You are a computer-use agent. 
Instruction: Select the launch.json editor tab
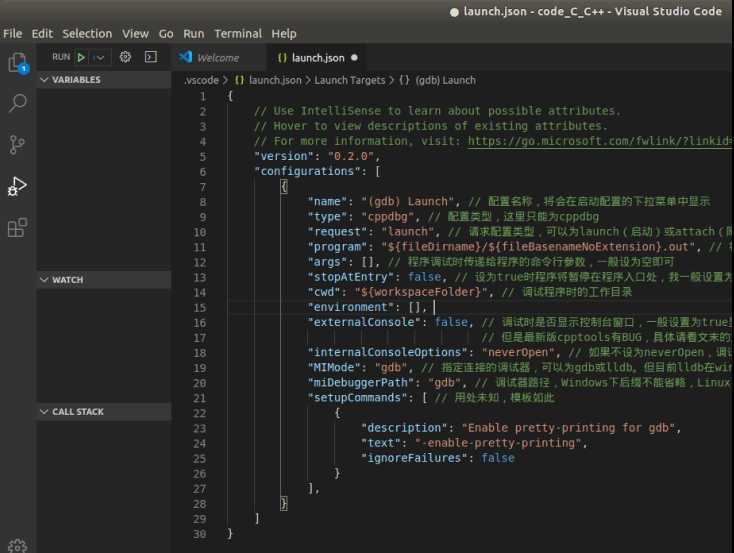[x=317, y=58]
